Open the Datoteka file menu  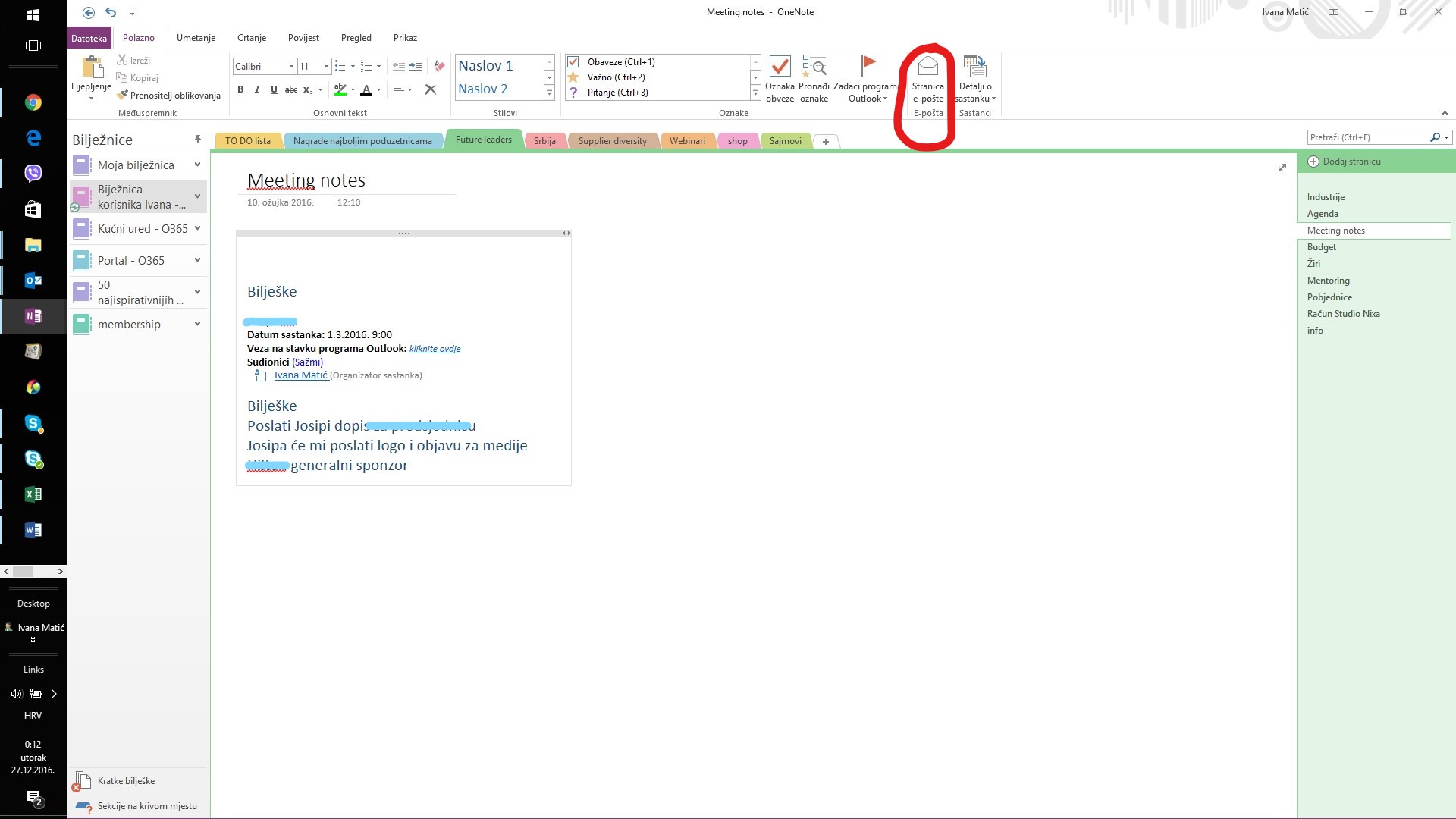click(89, 38)
